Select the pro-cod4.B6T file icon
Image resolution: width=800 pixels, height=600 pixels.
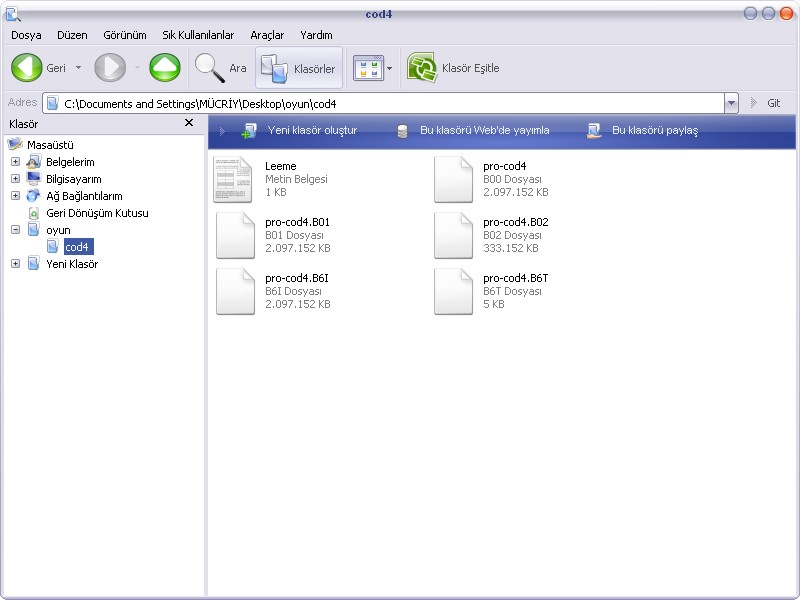(453, 291)
